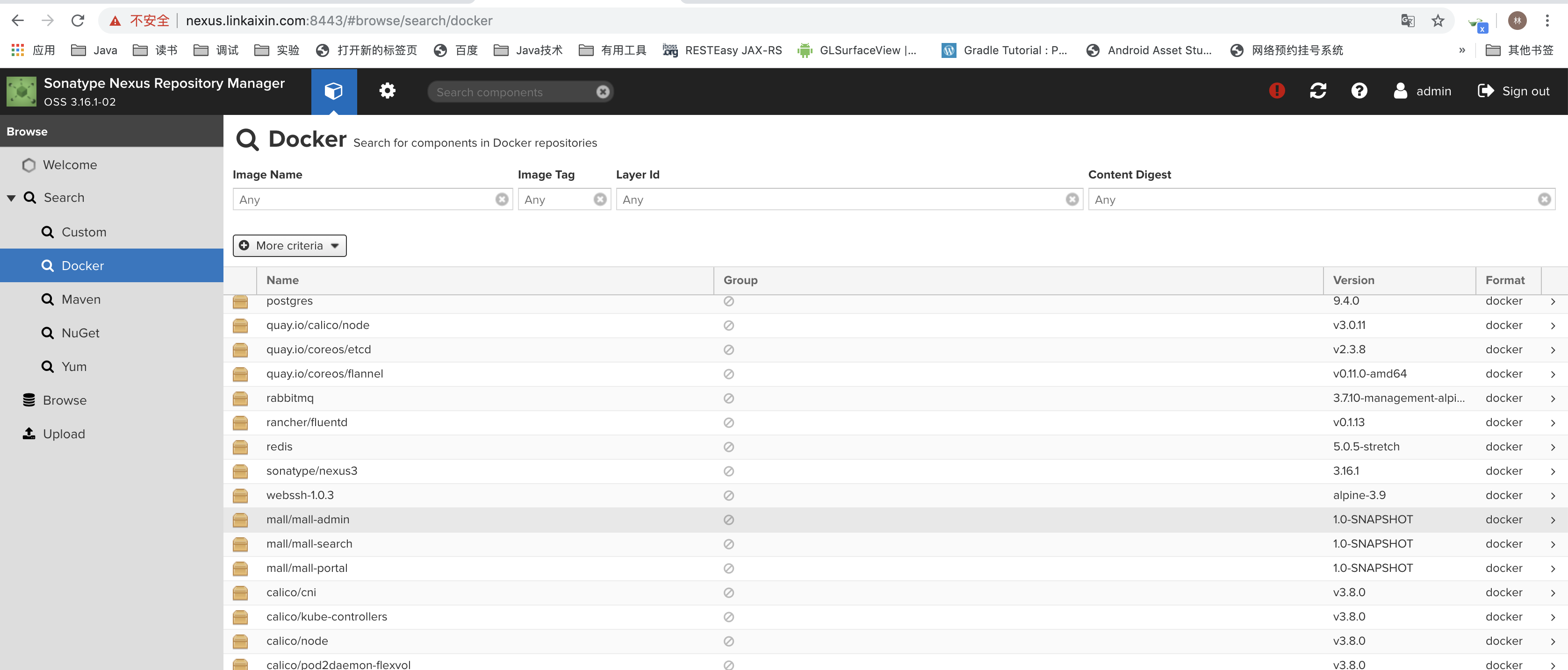The image size is (1568, 670).
Task: Expand details for the postgres component row
Action: click(1554, 300)
